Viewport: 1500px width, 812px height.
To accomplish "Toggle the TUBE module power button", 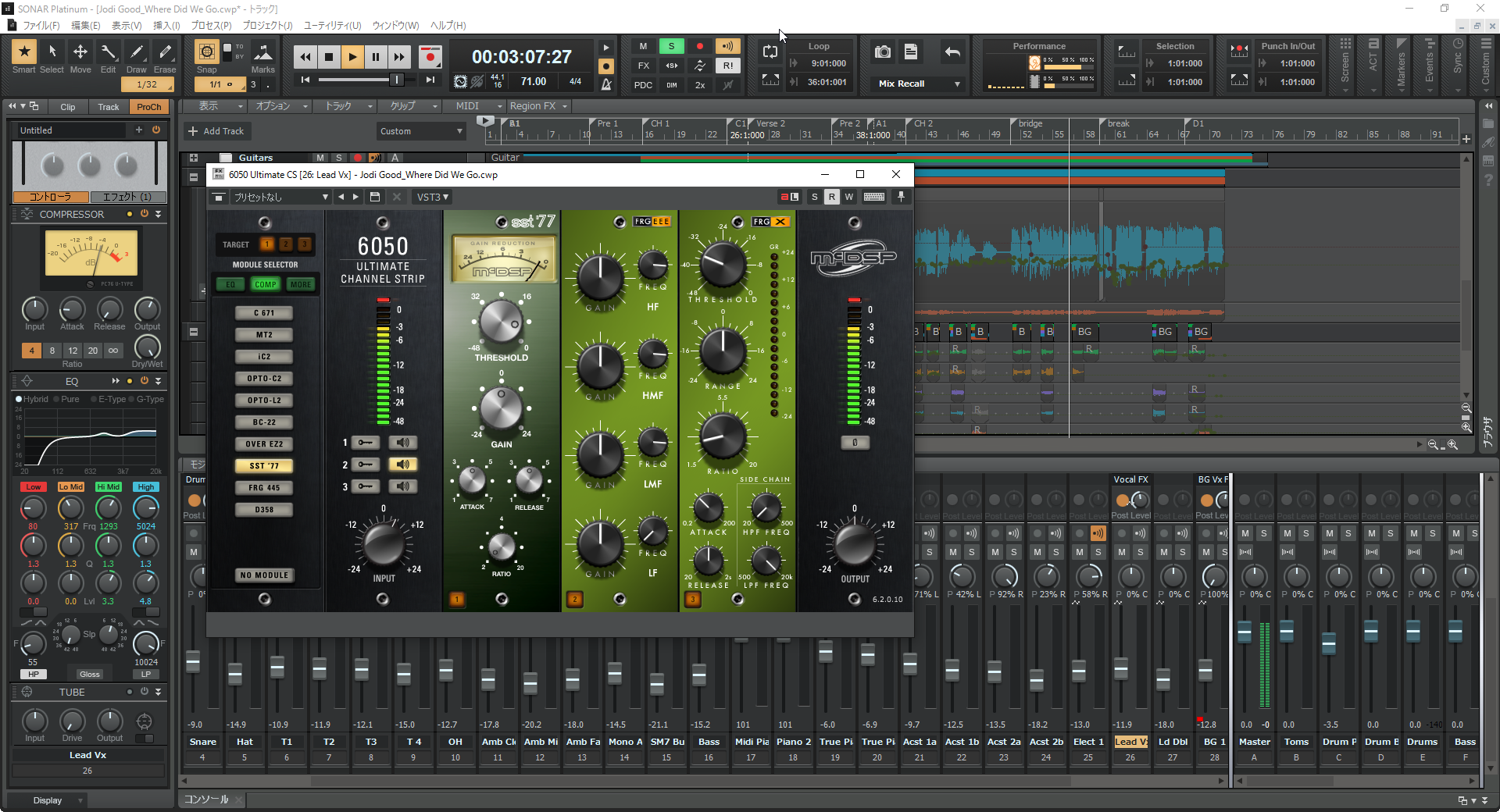I will pyautogui.click(x=145, y=692).
